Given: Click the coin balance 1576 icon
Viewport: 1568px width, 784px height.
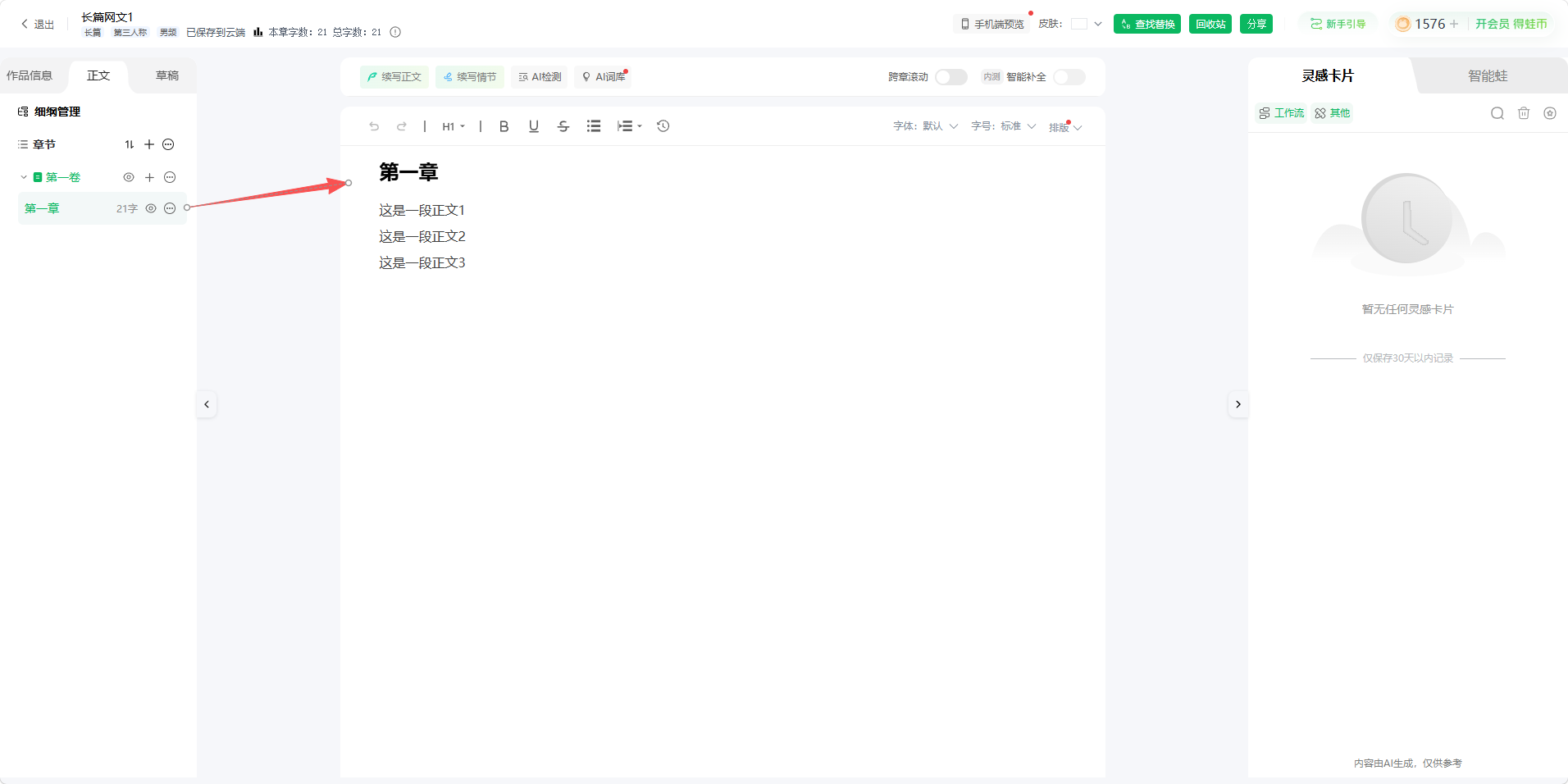Looking at the screenshot, I should pyautogui.click(x=1403, y=24).
